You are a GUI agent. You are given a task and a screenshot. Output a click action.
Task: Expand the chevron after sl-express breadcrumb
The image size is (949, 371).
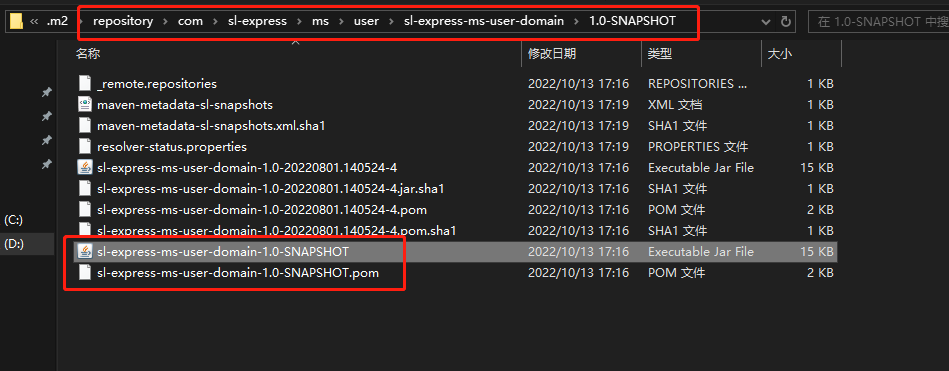click(298, 21)
